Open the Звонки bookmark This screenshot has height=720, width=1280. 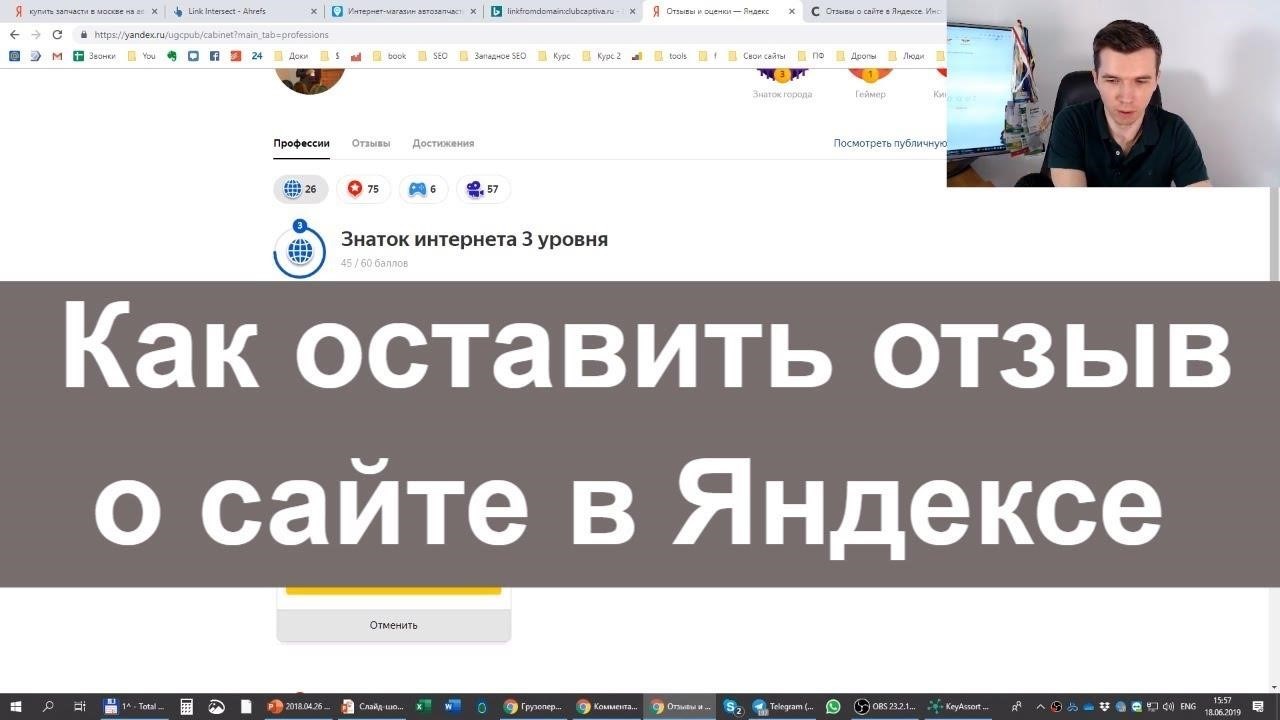95,56
